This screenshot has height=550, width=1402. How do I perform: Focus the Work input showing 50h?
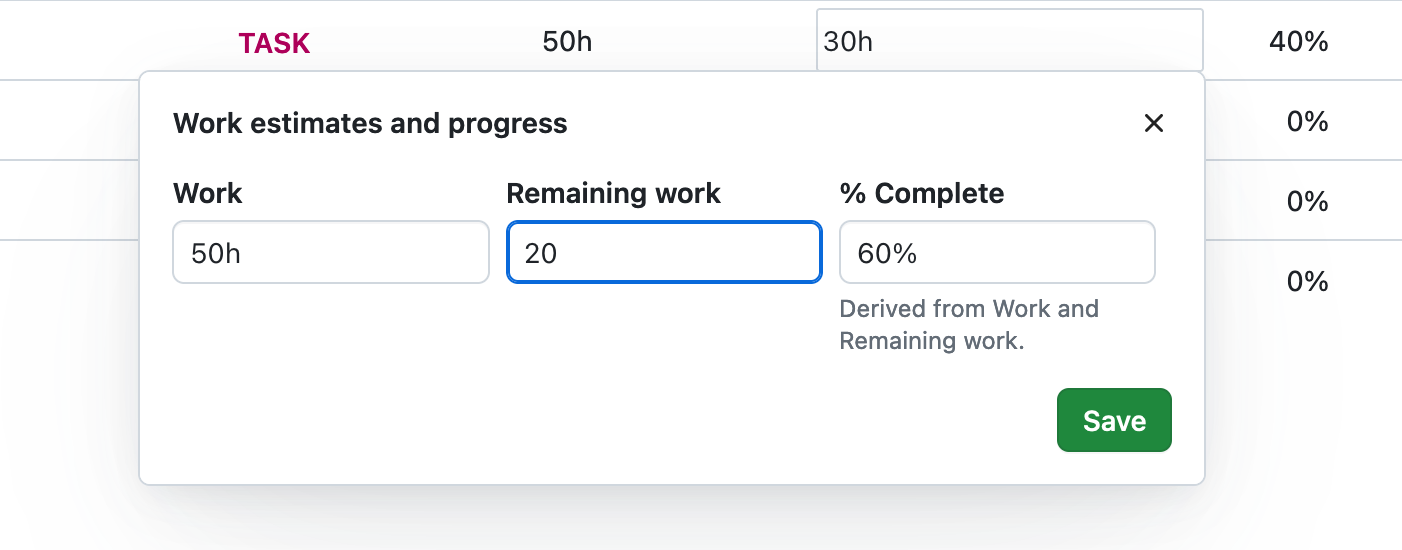coord(330,253)
